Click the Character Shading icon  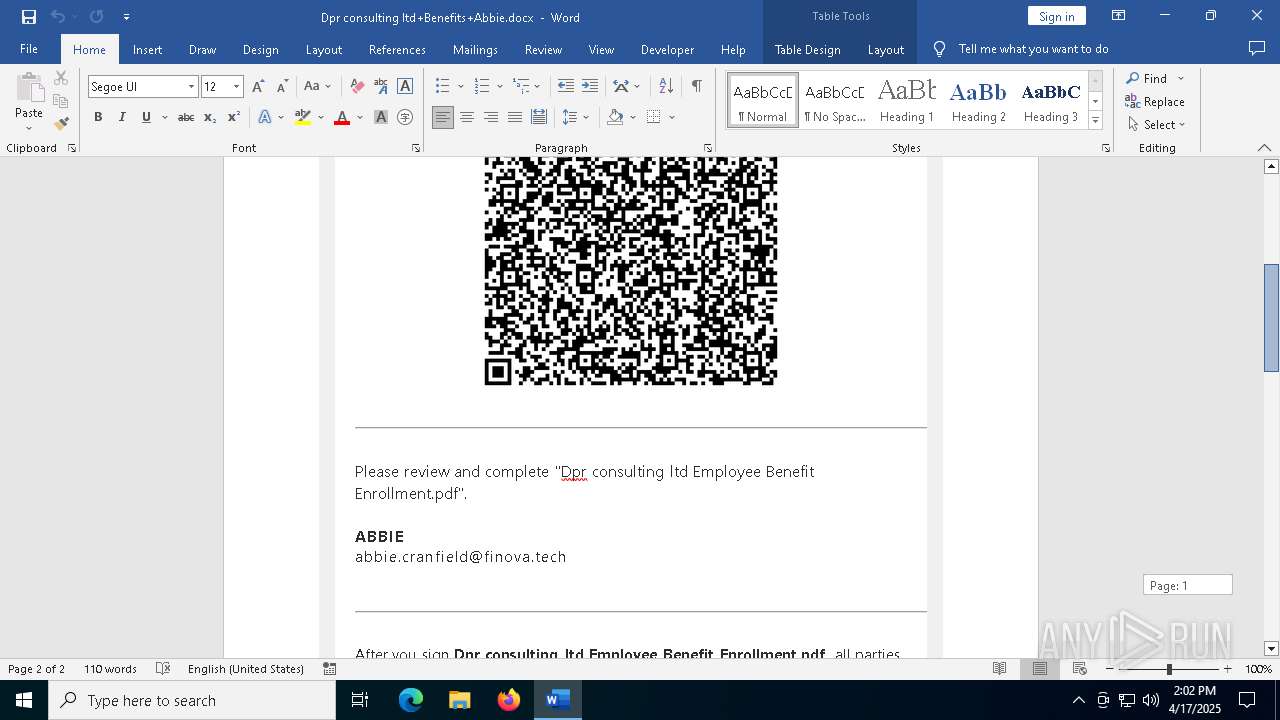(x=381, y=117)
